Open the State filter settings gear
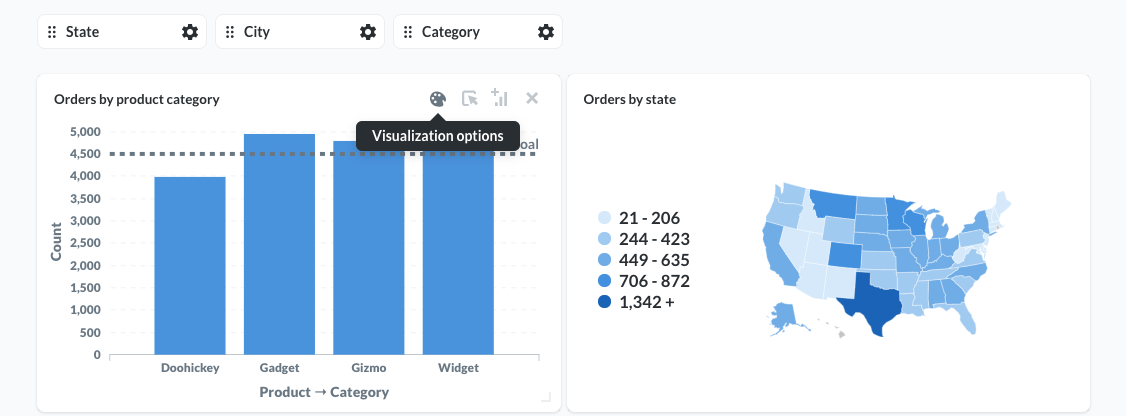The image size is (1126, 416). click(x=190, y=32)
